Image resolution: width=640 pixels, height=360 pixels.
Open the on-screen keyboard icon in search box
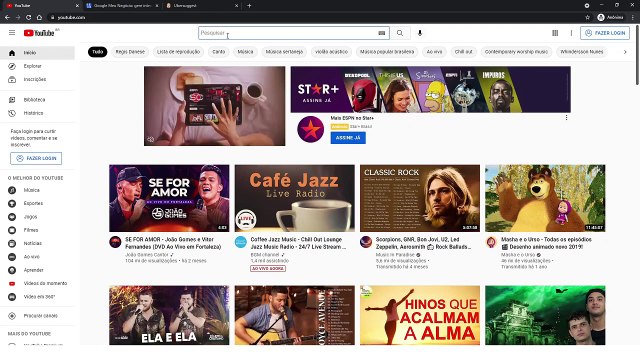click(x=382, y=33)
